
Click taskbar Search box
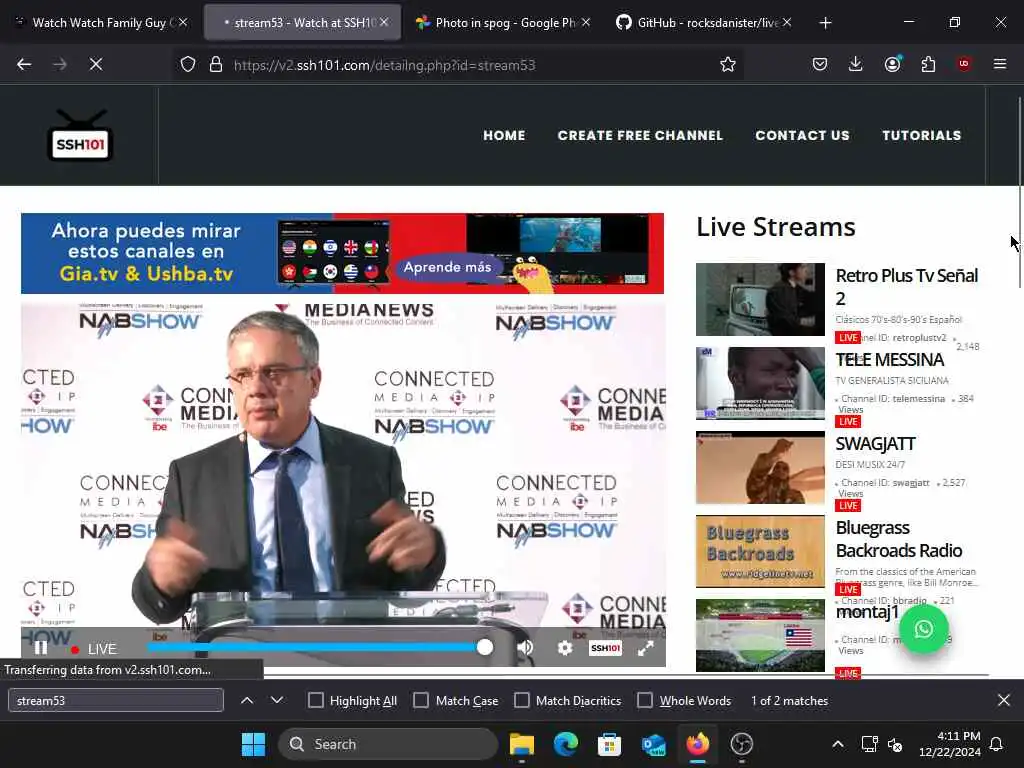(x=388, y=744)
